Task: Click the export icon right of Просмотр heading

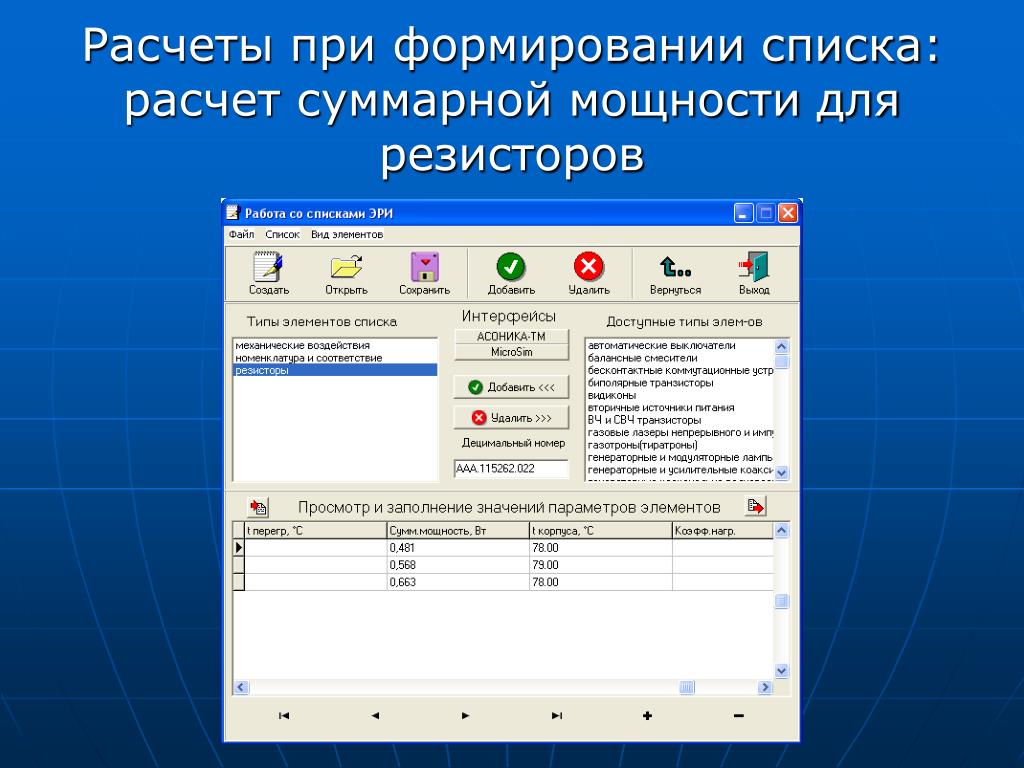Action: click(756, 506)
